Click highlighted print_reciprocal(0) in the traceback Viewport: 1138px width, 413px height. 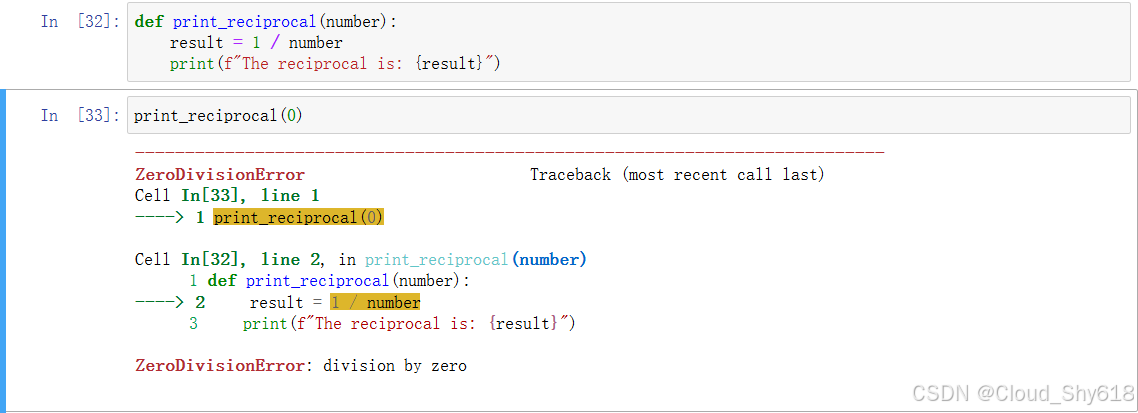298,217
